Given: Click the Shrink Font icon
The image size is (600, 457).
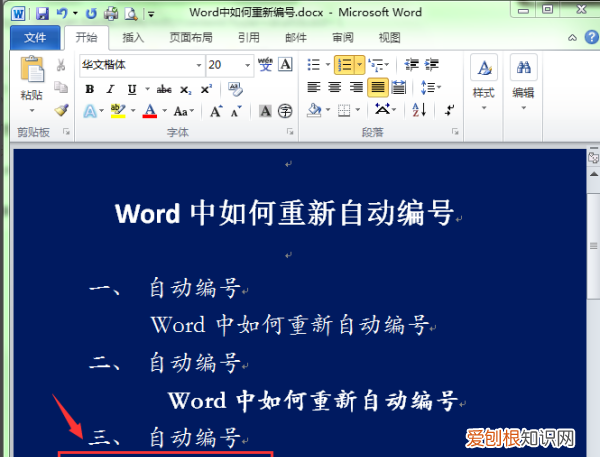Looking at the screenshot, I should 236,111.
